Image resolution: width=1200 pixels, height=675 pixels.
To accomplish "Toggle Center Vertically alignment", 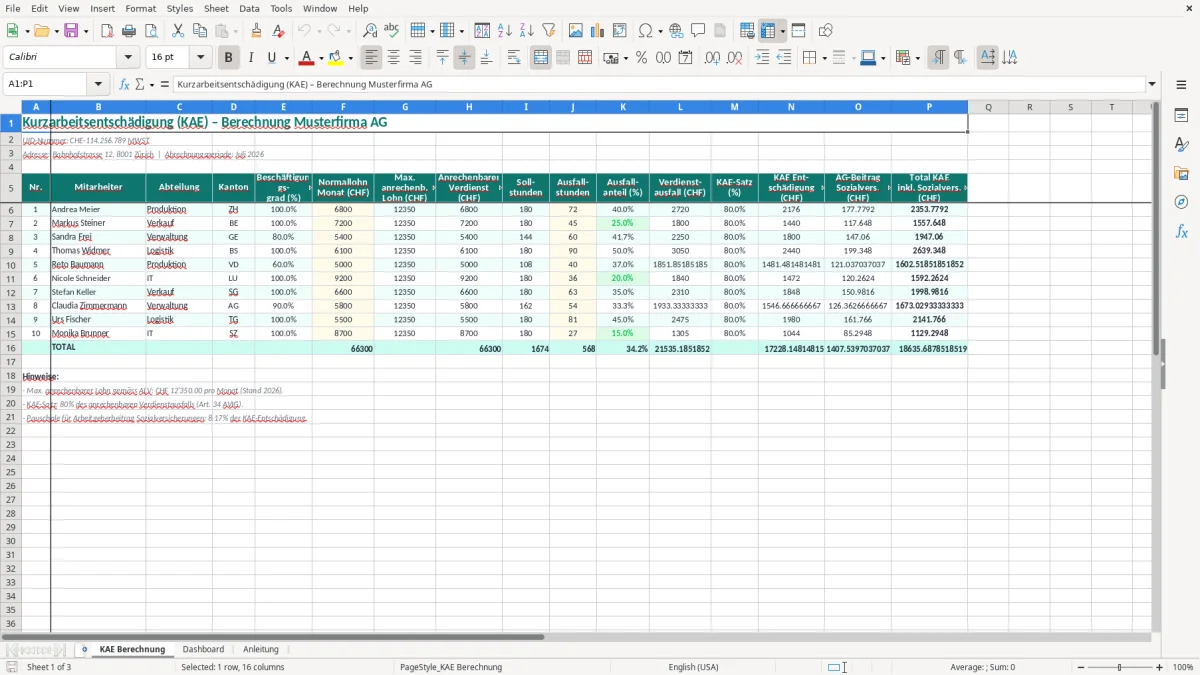I will coord(464,58).
